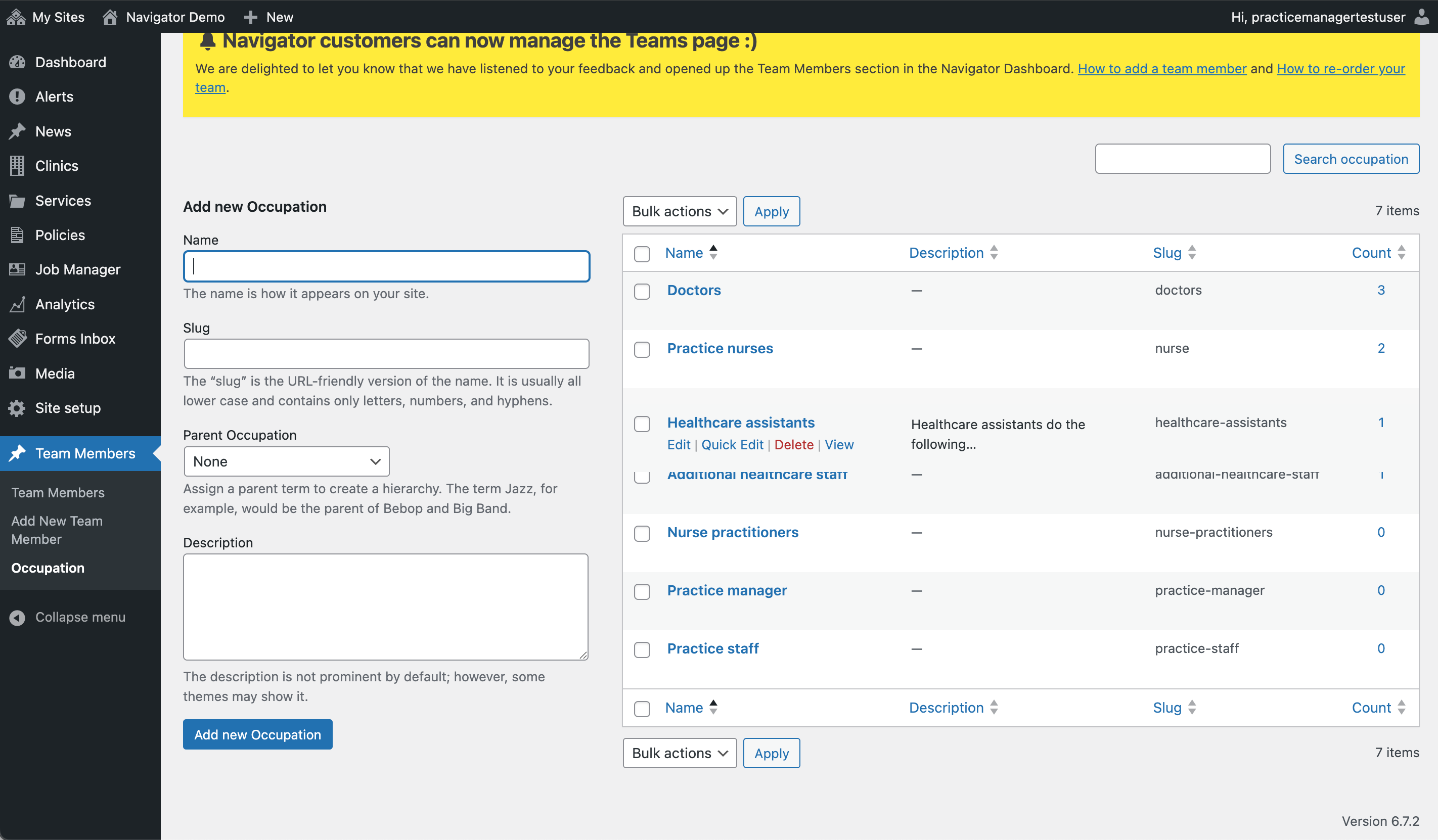The image size is (1438, 840).
Task: Check the Practice manager row checkbox
Action: point(642,591)
